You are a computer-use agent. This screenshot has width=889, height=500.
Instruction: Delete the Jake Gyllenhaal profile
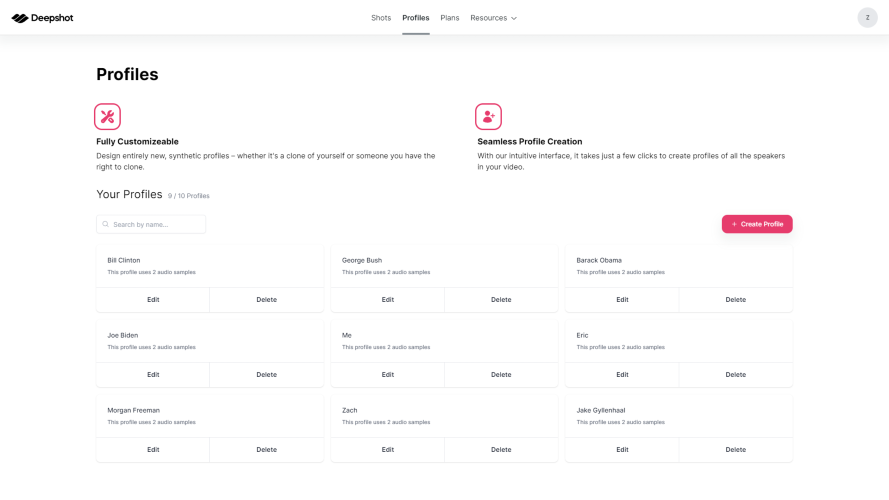(x=735, y=450)
